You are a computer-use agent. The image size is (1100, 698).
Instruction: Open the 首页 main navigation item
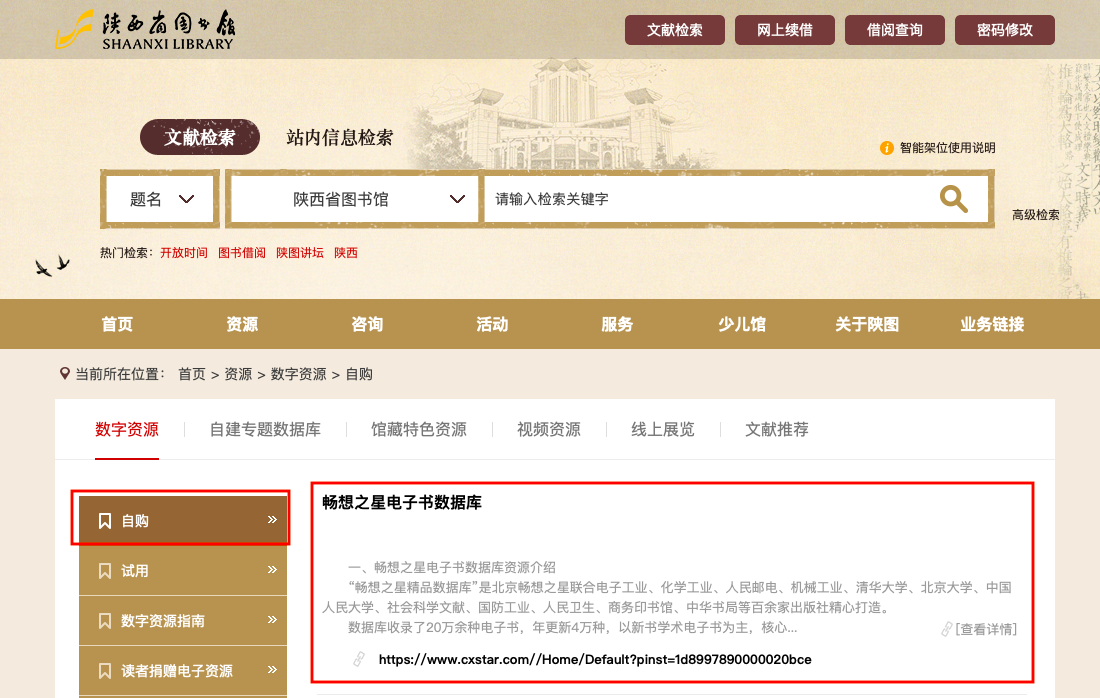117,324
